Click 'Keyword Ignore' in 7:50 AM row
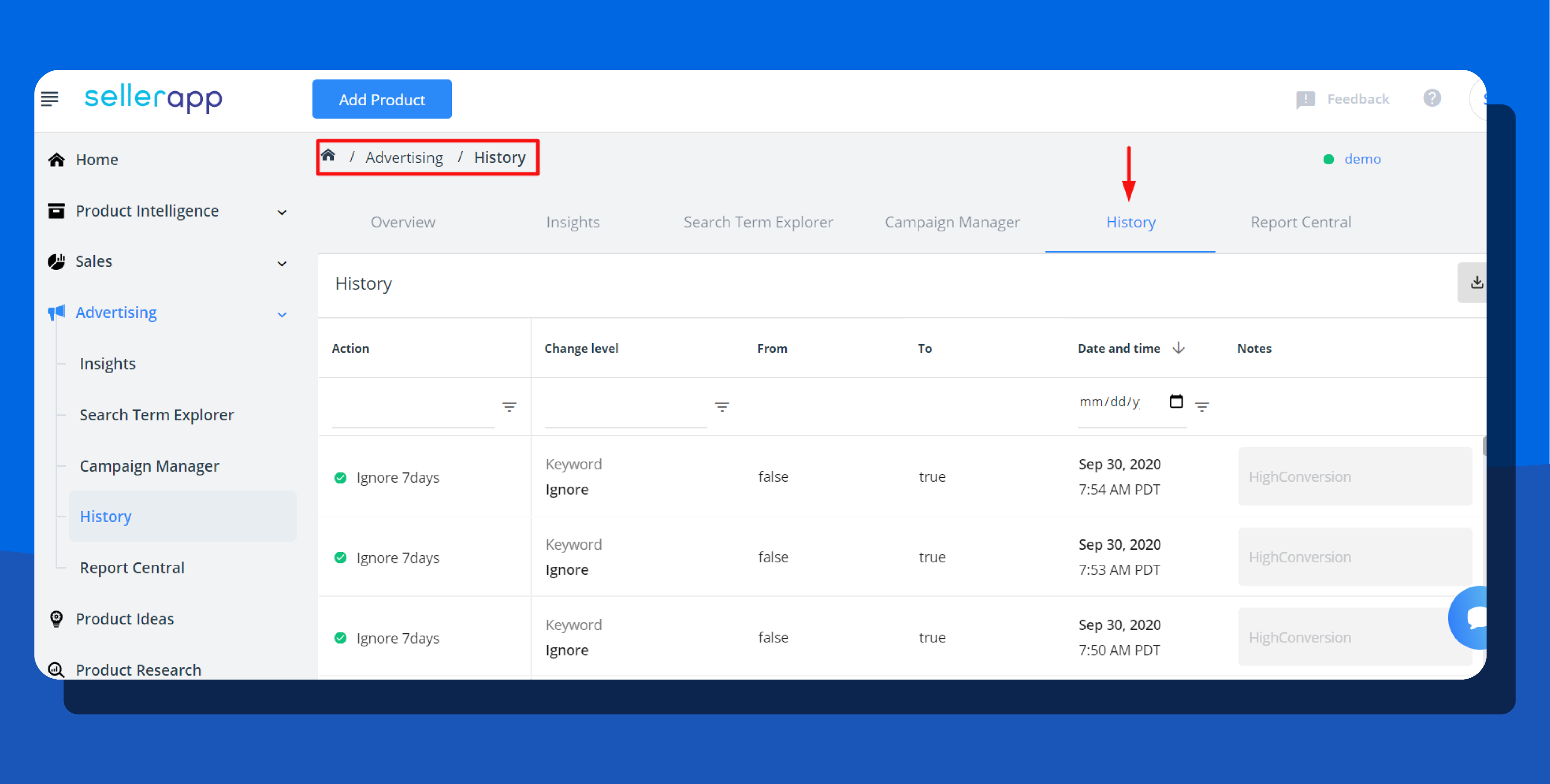This screenshot has height=784, width=1550. (573, 637)
